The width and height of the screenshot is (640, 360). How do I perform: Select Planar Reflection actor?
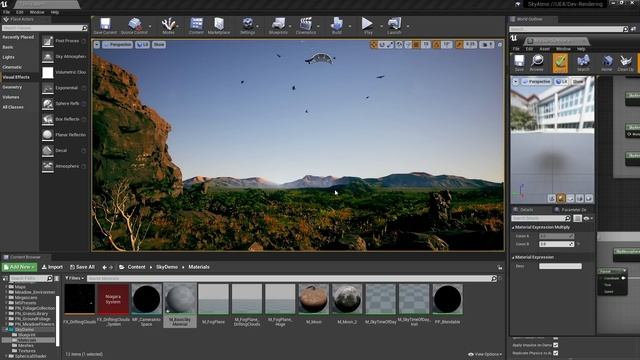[64, 135]
